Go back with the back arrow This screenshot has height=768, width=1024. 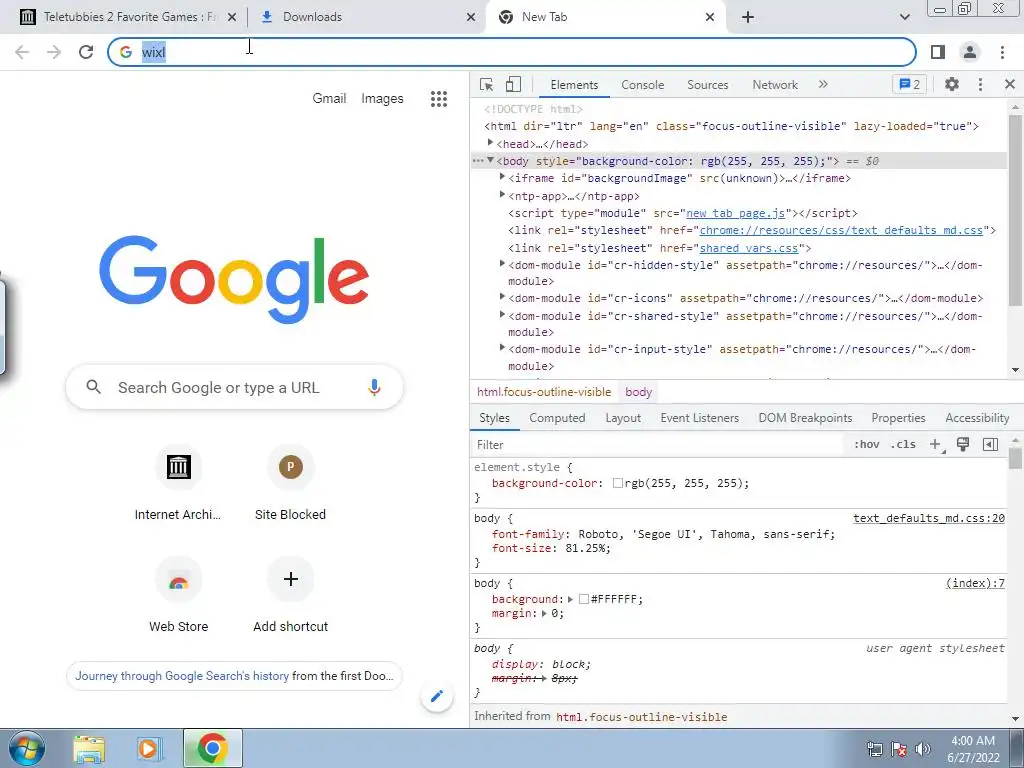click(22, 52)
